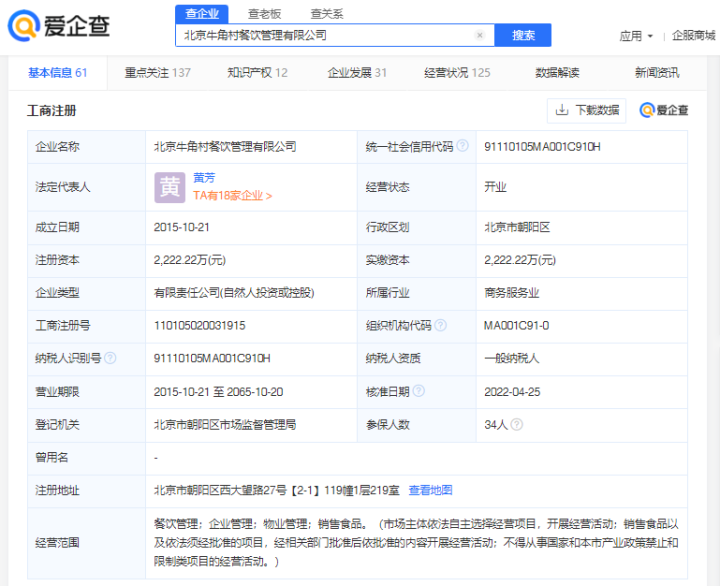Open the 新闻资讯 tab
Image resolution: width=720 pixels, height=586 pixels.
(x=657, y=73)
